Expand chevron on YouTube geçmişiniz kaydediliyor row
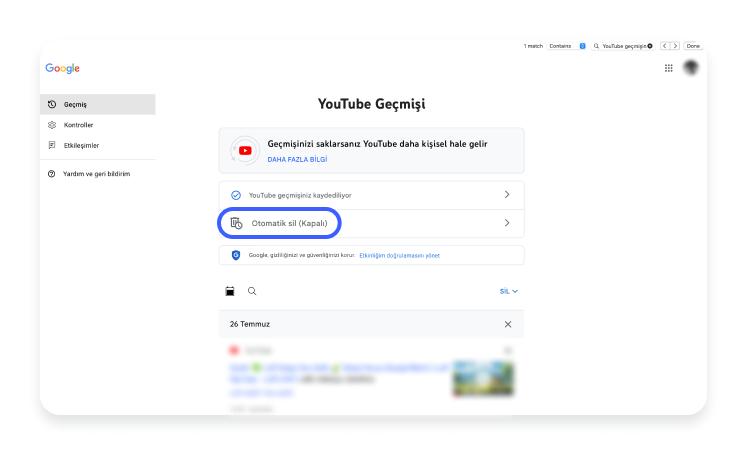 click(507, 195)
